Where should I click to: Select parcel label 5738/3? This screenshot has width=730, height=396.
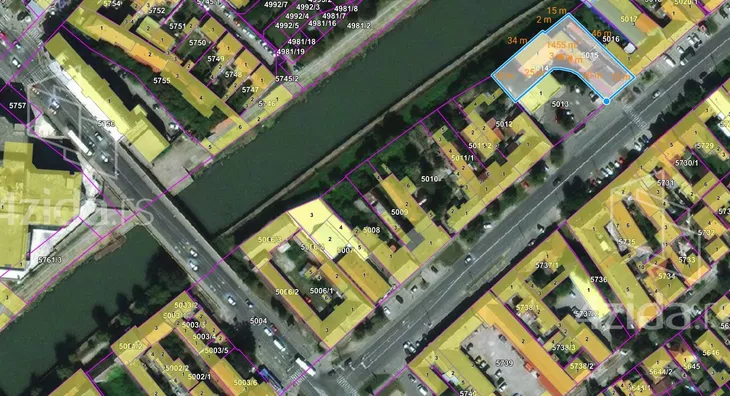[563, 348]
